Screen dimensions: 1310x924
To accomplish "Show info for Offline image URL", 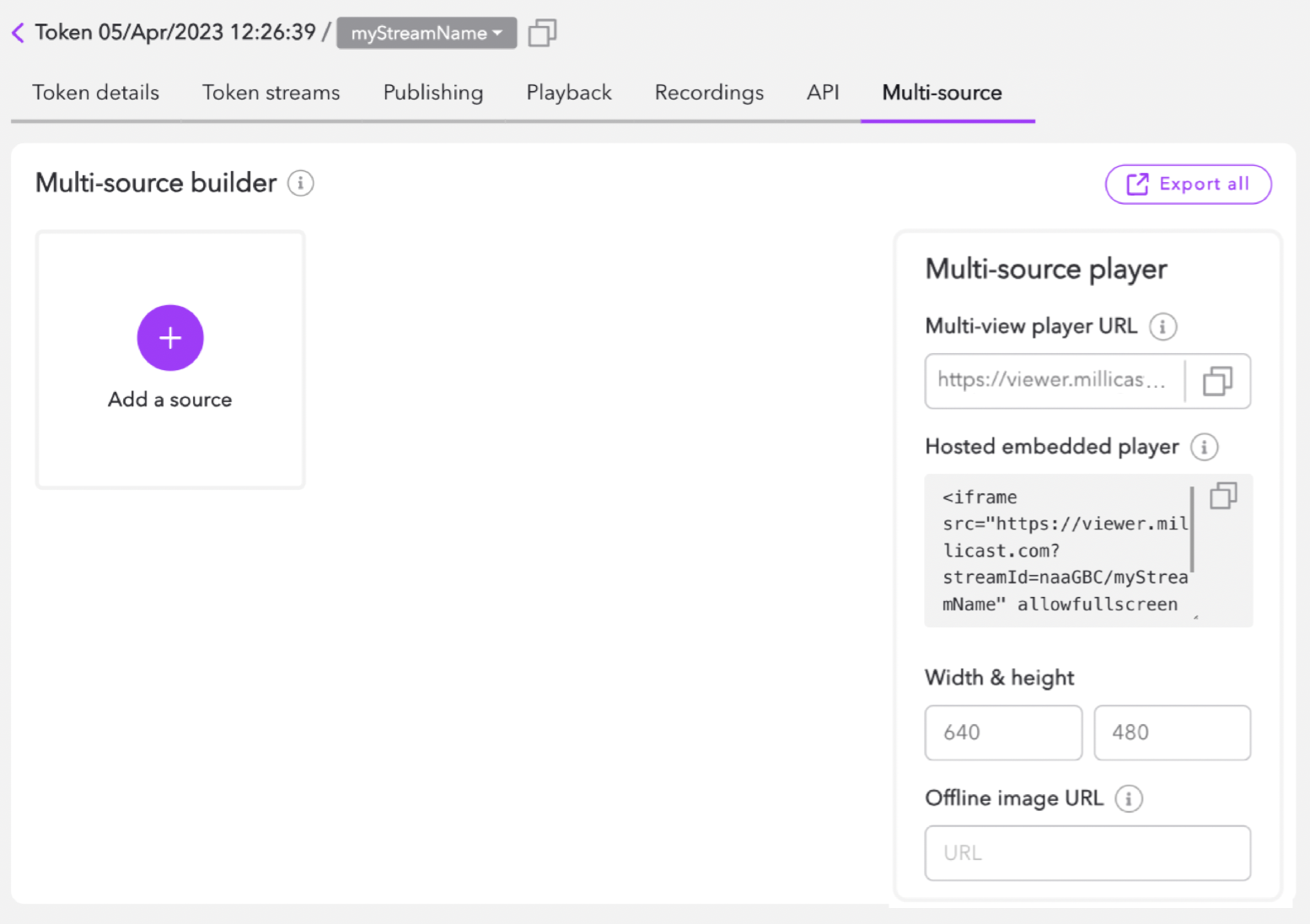I will pos(1128,798).
